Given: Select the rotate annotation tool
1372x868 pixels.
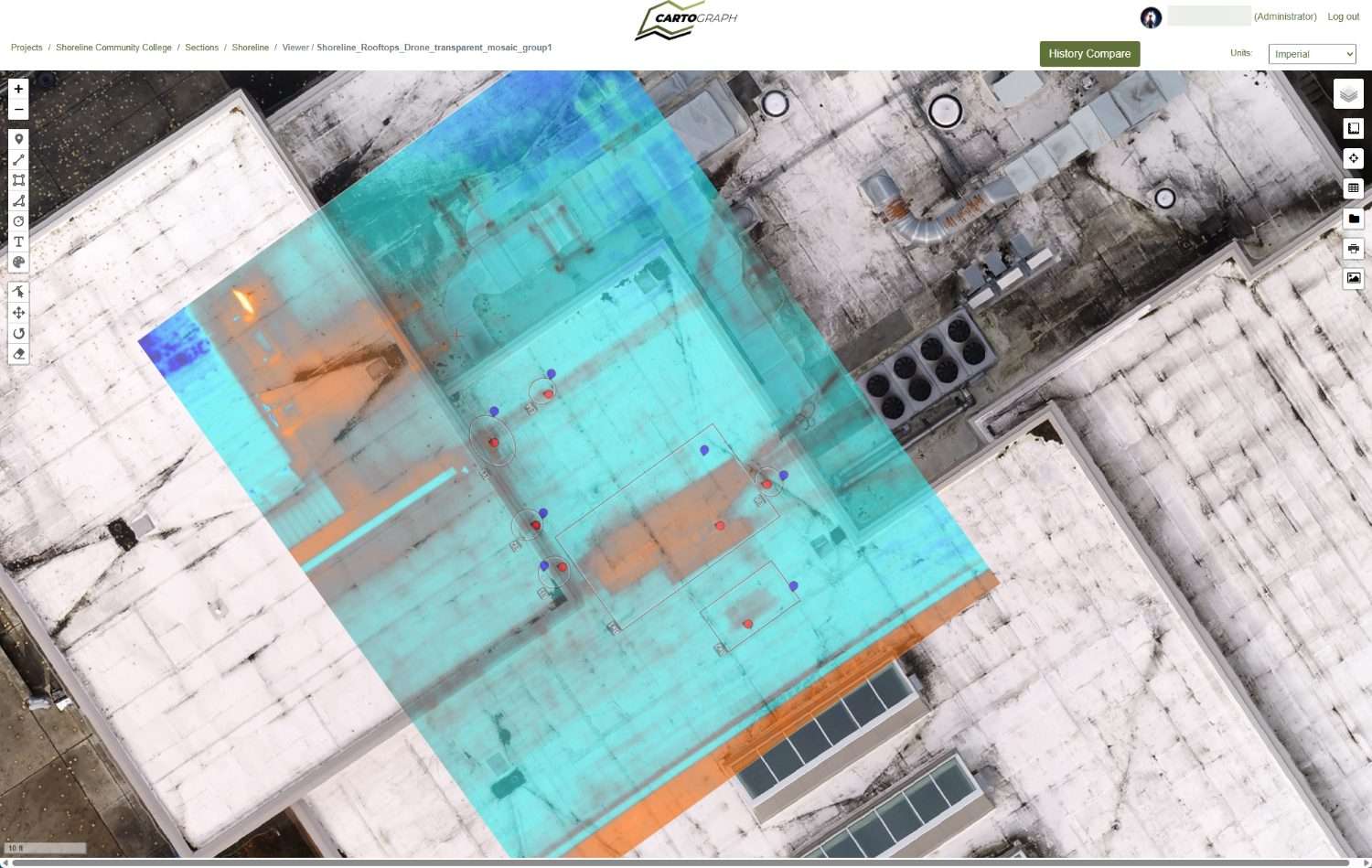Looking at the screenshot, I should click(x=18, y=333).
